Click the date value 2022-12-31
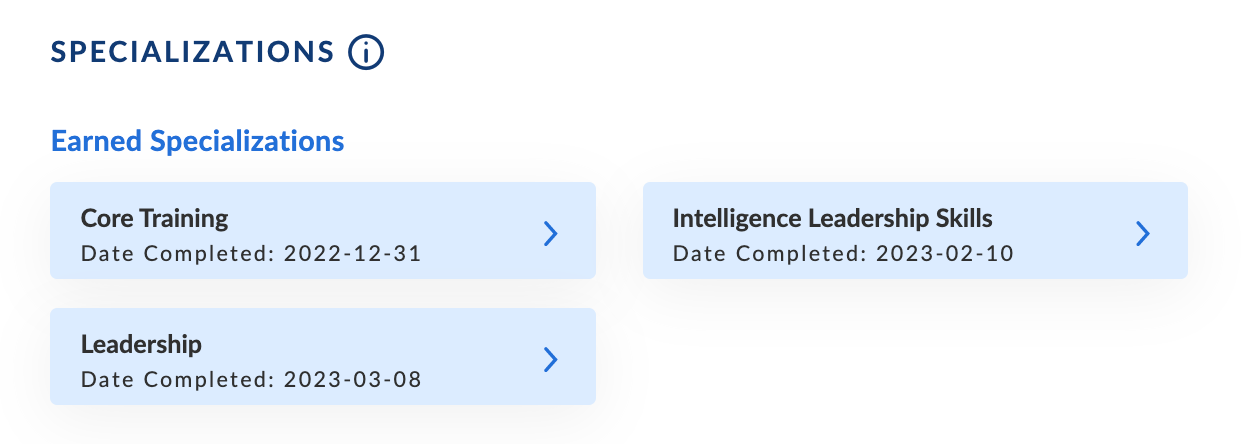The image size is (1254, 444). tap(352, 254)
